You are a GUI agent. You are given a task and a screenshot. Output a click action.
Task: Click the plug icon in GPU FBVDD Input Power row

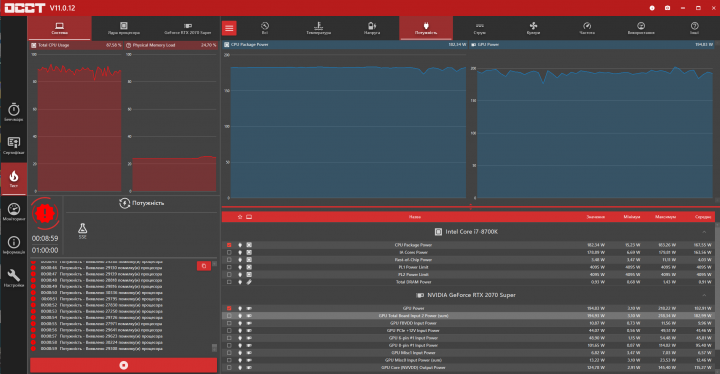tap(240, 323)
